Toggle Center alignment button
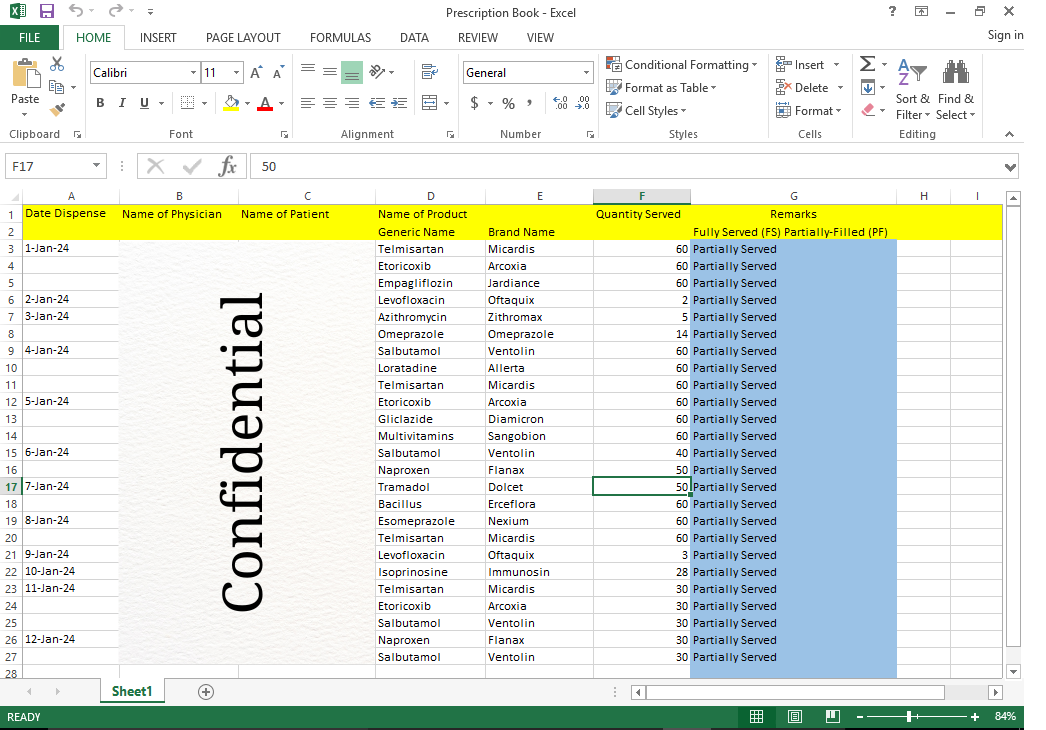This screenshot has width=1046, height=730. tap(330, 103)
